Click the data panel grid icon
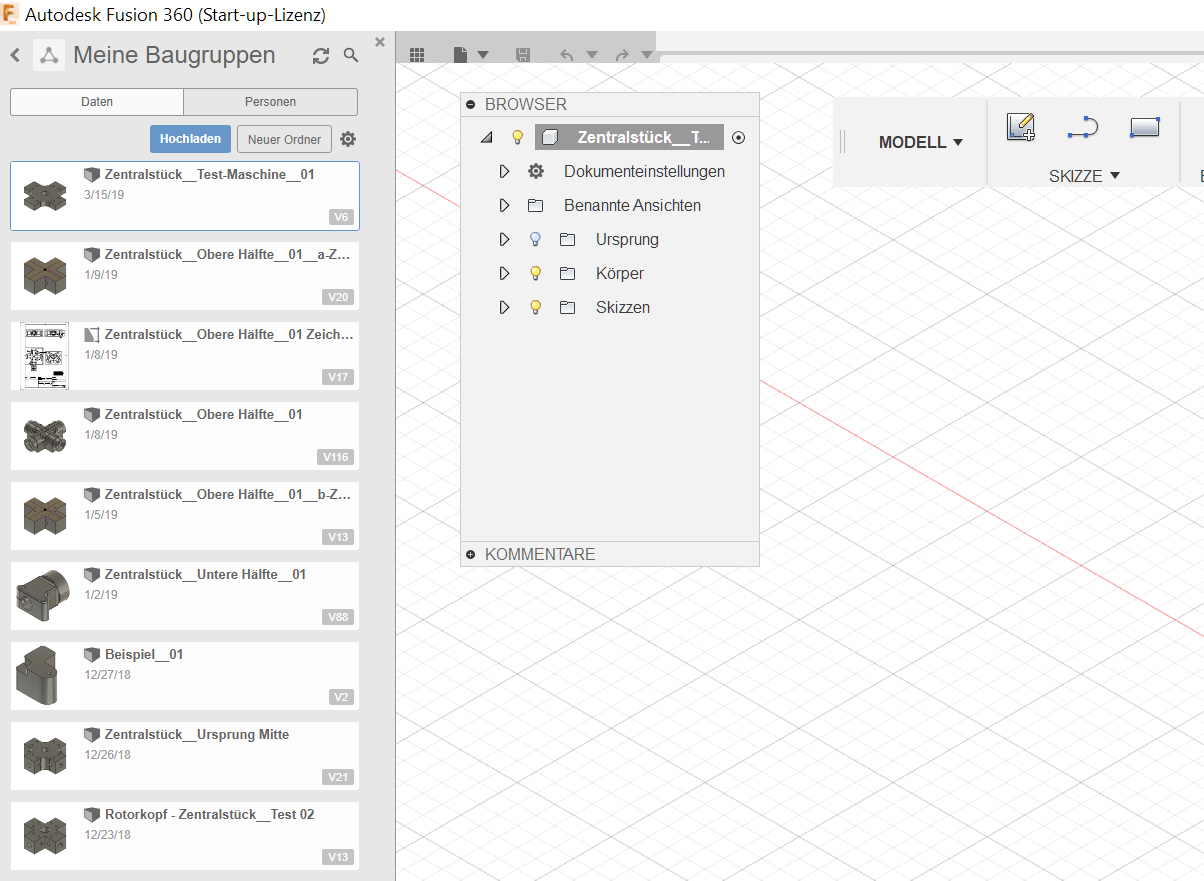1204x881 pixels. click(417, 55)
